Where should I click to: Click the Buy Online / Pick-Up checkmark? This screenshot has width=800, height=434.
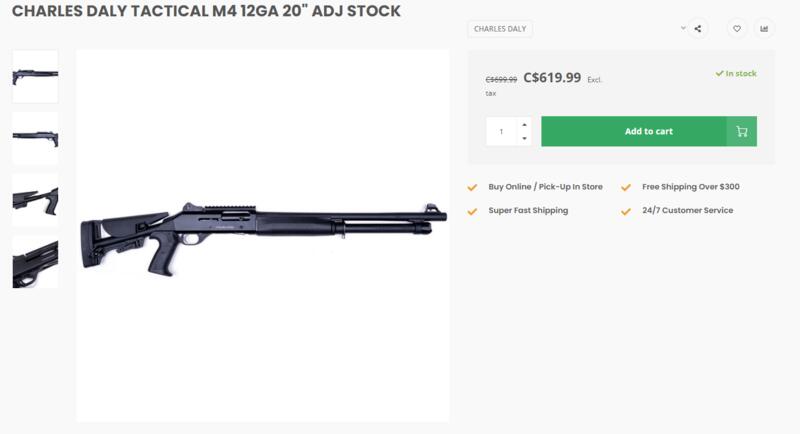pyautogui.click(x=473, y=187)
